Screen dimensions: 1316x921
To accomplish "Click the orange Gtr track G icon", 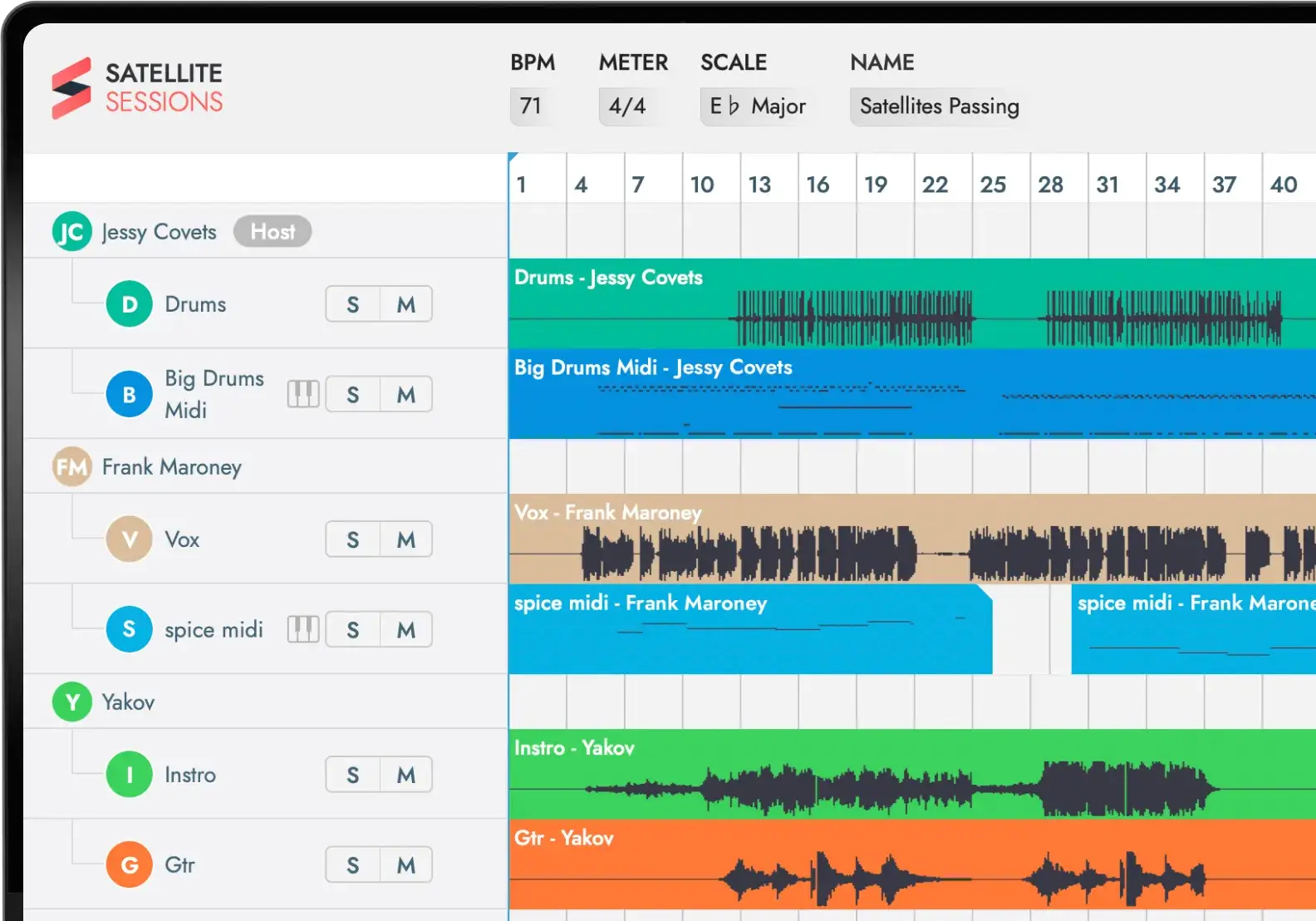I will pos(129,864).
